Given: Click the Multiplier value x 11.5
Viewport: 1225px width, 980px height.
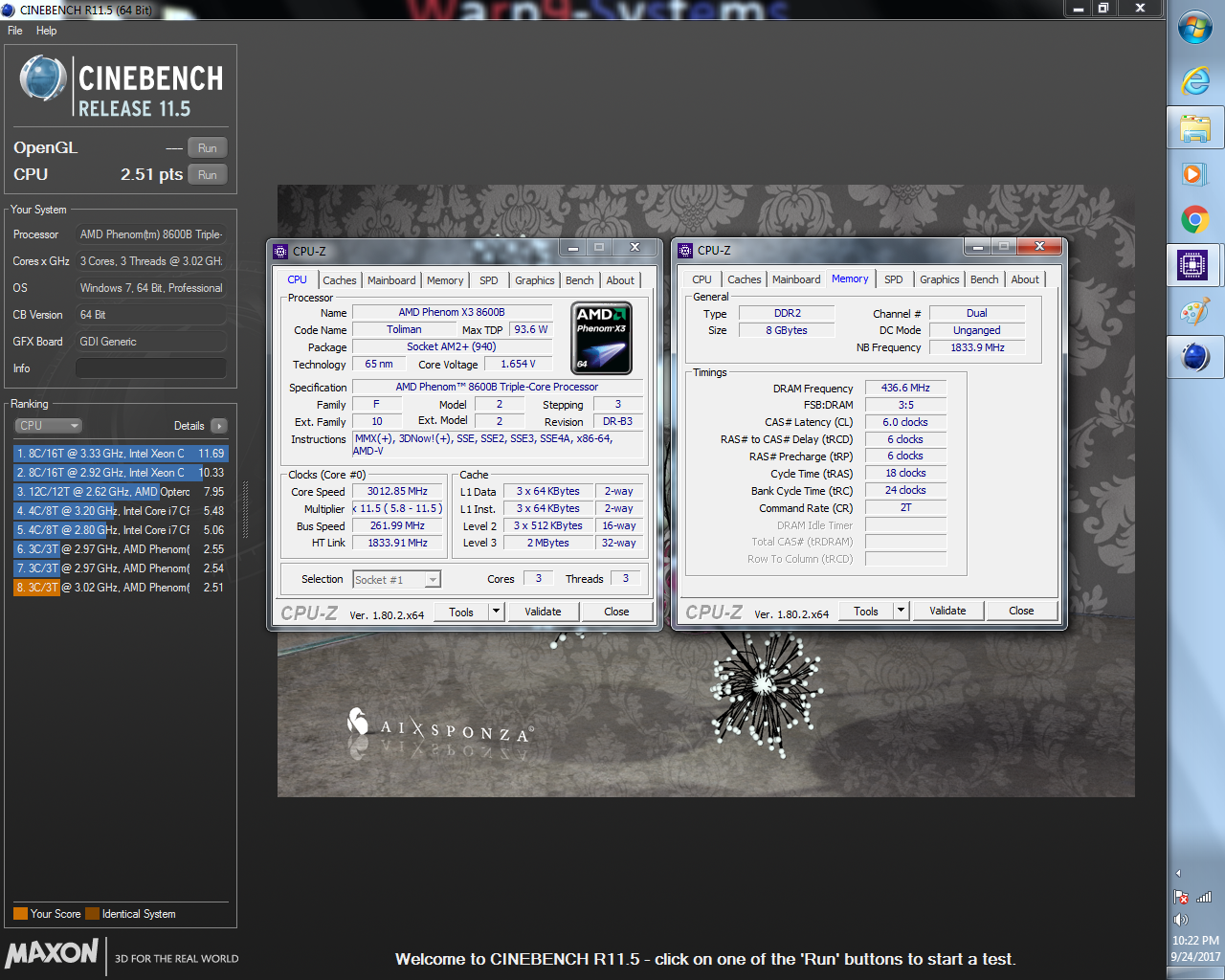Looking at the screenshot, I should click(x=397, y=508).
